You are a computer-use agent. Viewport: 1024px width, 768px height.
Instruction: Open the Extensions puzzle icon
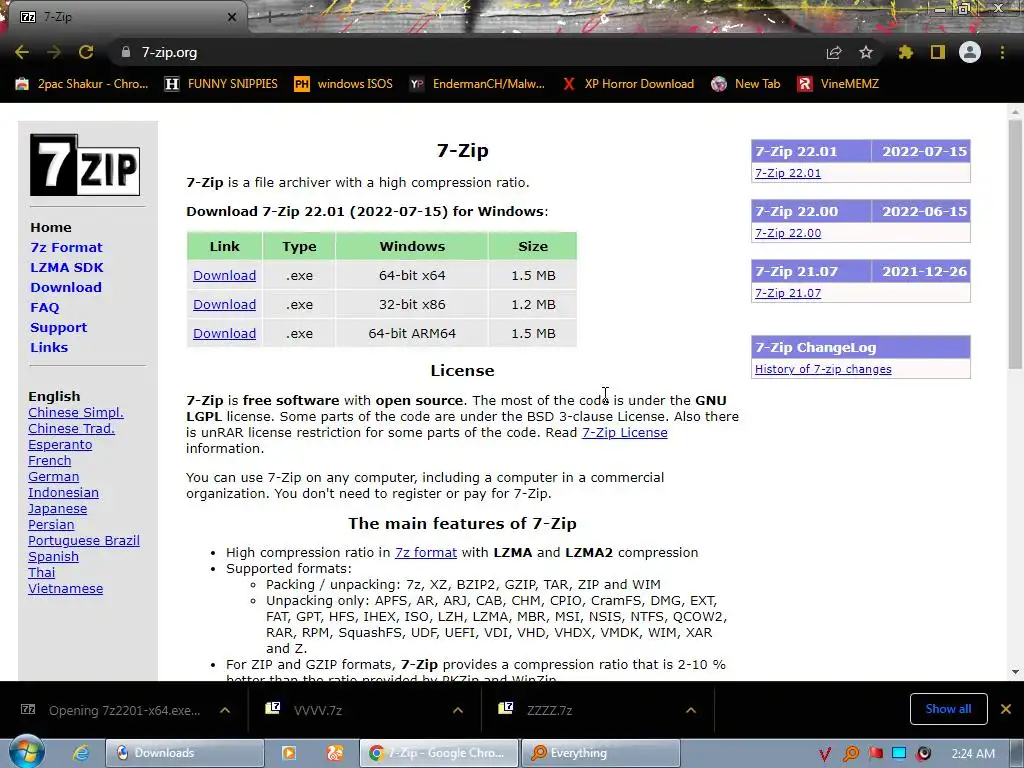(x=905, y=52)
